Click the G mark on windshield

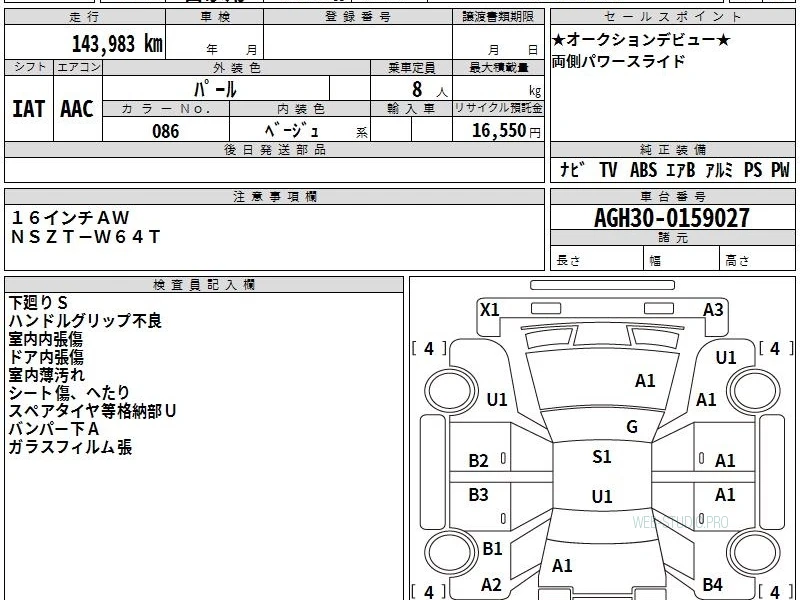(x=632, y=427)
